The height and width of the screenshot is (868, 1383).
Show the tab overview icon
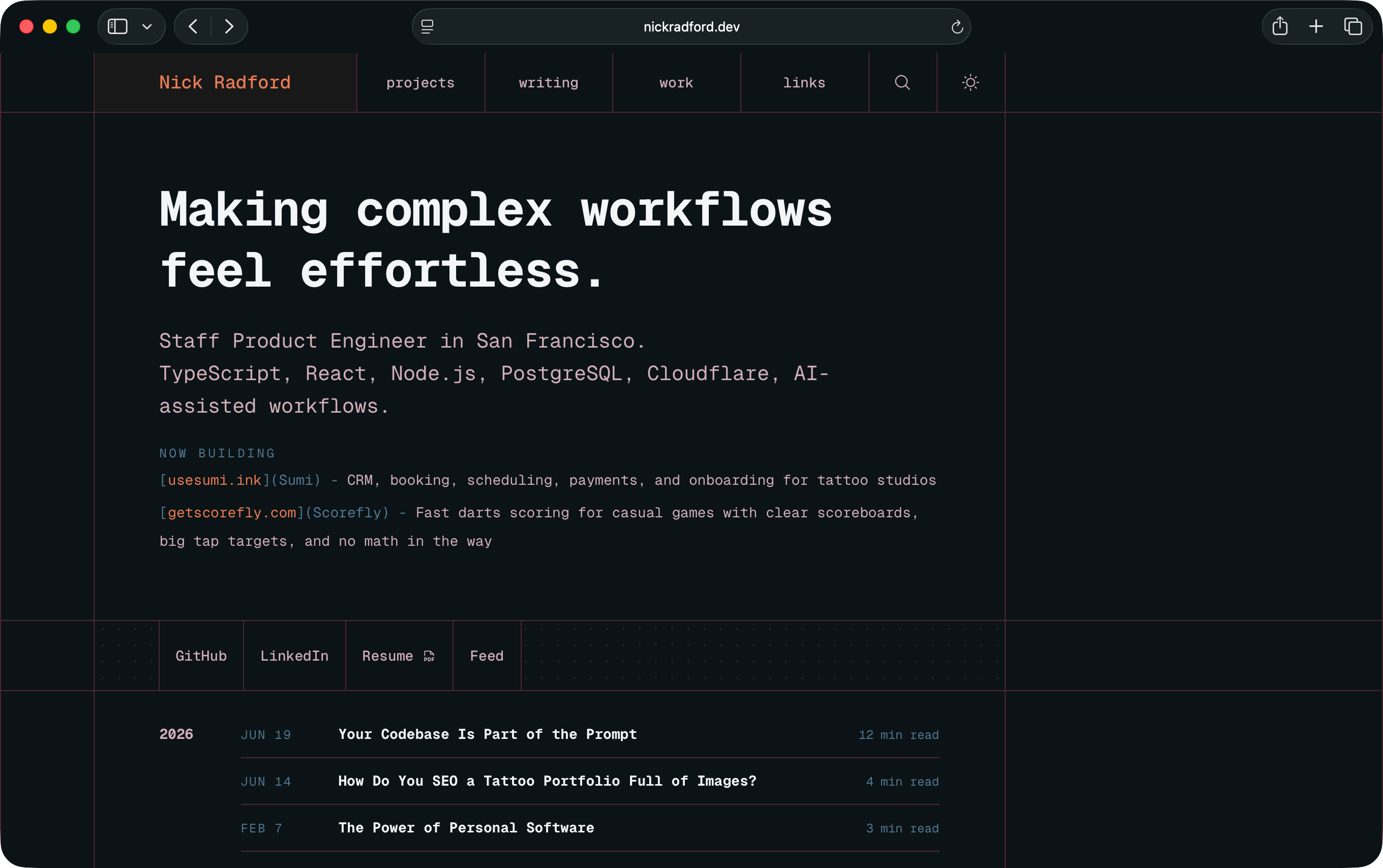pyautogui.click(x=1352, y=26)
